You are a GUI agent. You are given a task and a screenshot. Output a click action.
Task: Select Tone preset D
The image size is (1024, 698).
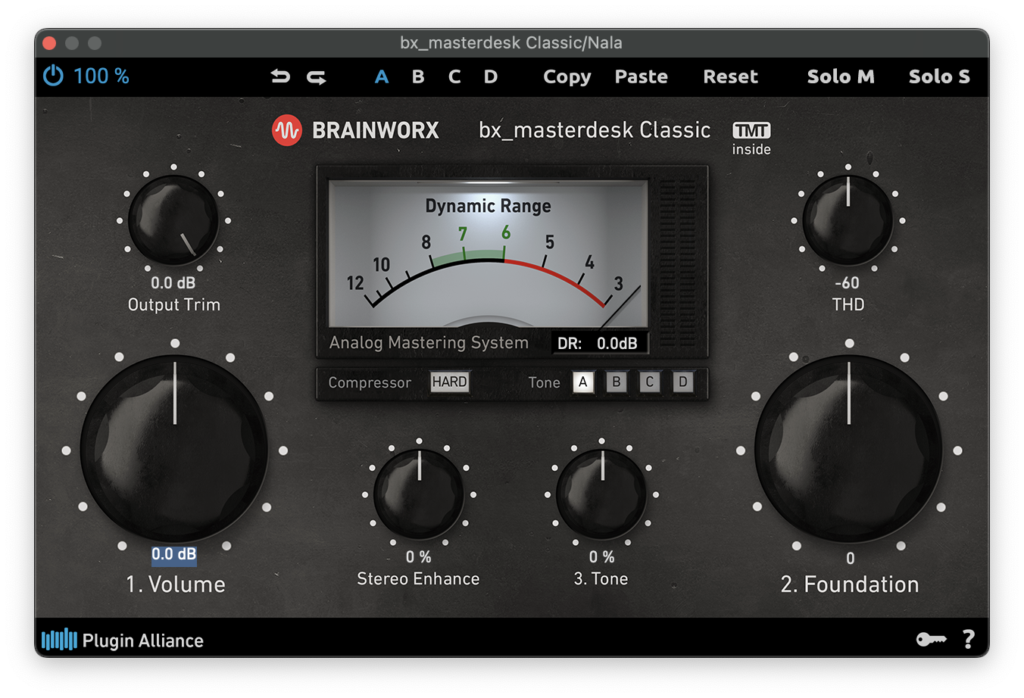pyautogui.click(x=682, y=382)
